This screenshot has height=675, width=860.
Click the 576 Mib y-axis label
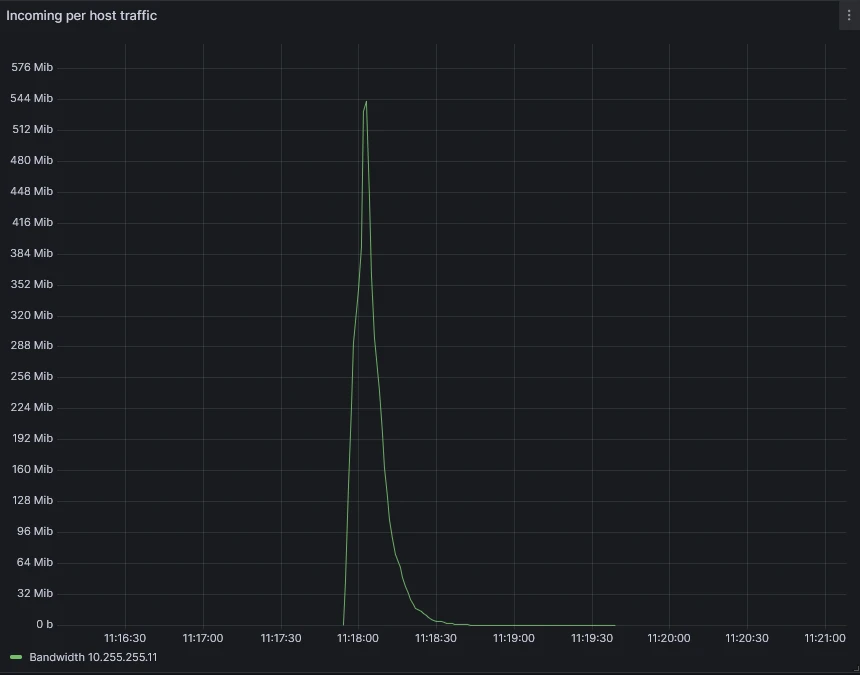(x=32, y=68)
